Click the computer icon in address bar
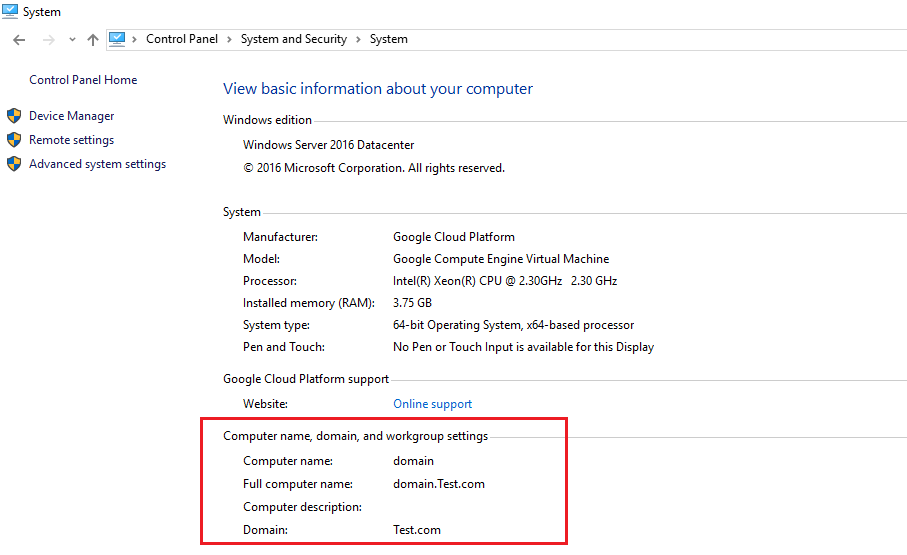The height and width of the screenshot is (555, 907). pos(117,39)
